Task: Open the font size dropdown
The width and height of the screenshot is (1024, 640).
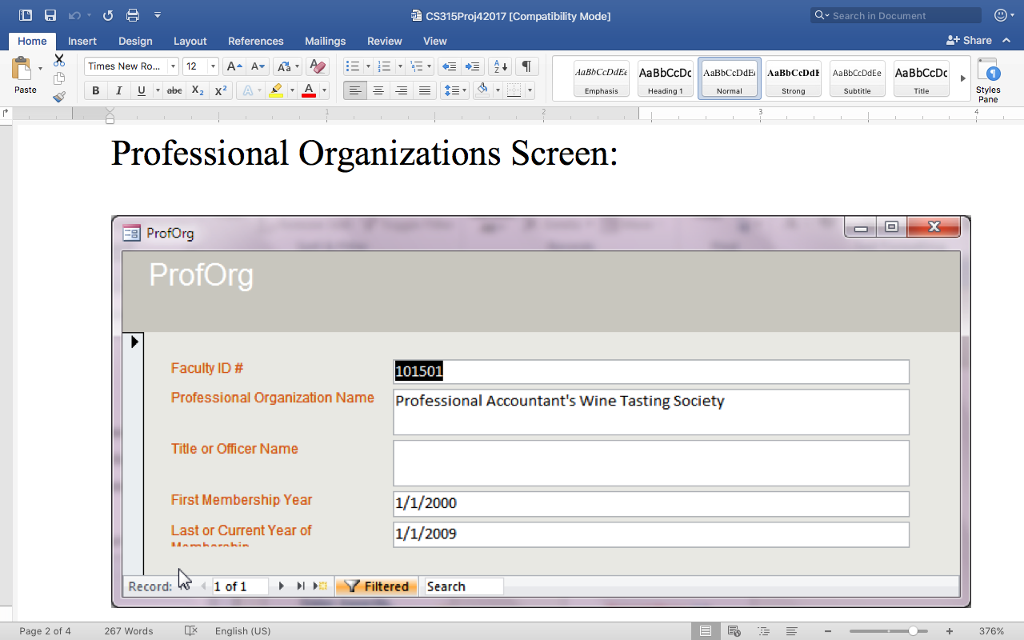Action: tap(214, 67)
